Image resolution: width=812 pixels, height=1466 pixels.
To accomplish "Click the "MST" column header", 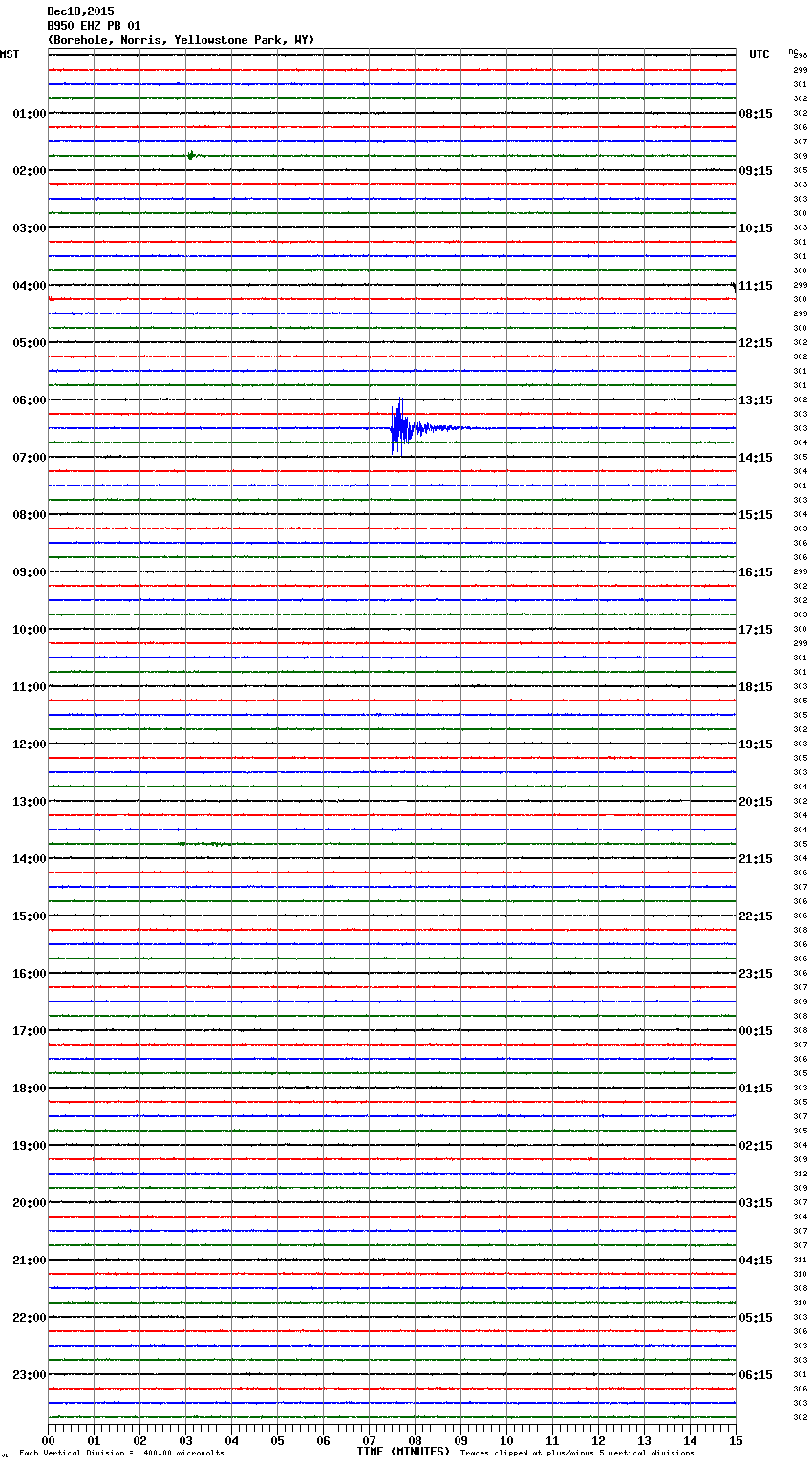I will click(10, 54).
